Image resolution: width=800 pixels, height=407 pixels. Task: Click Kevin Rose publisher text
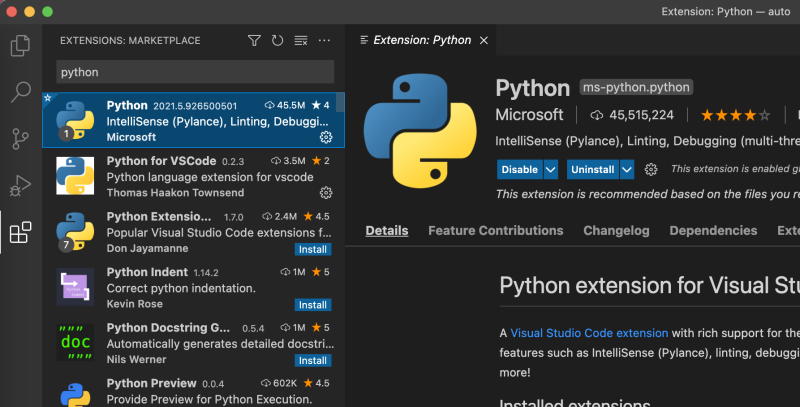135,304
